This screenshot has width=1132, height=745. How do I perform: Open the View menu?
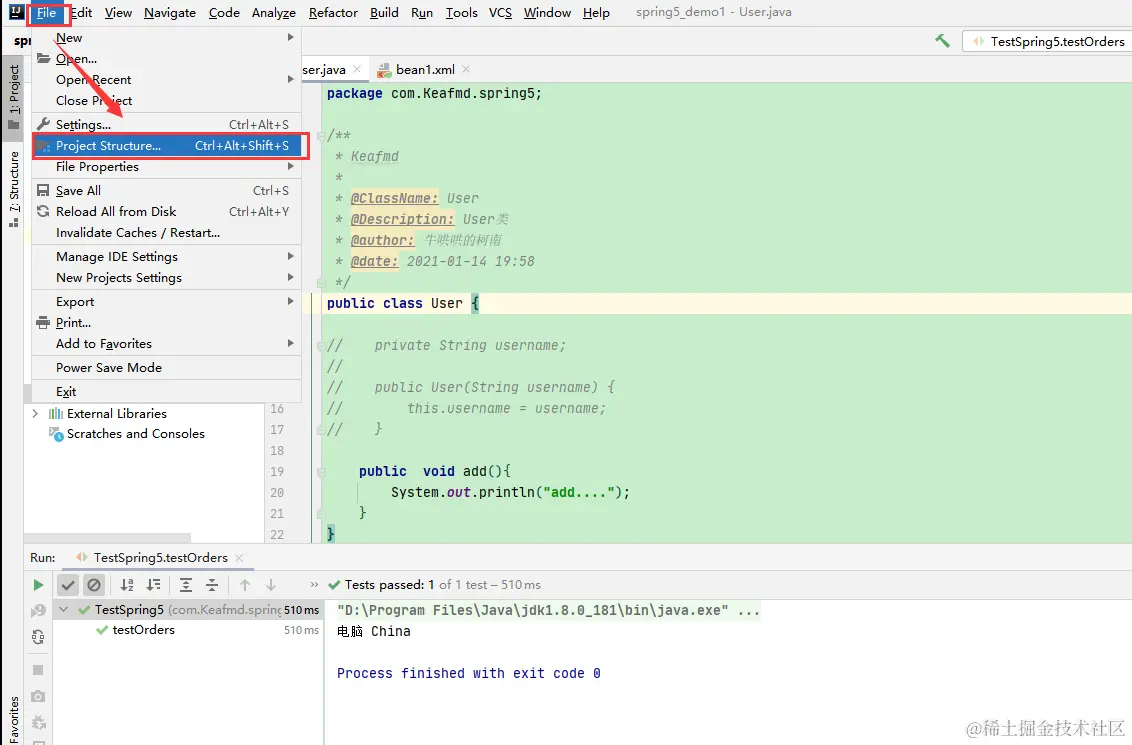(118, 12)
